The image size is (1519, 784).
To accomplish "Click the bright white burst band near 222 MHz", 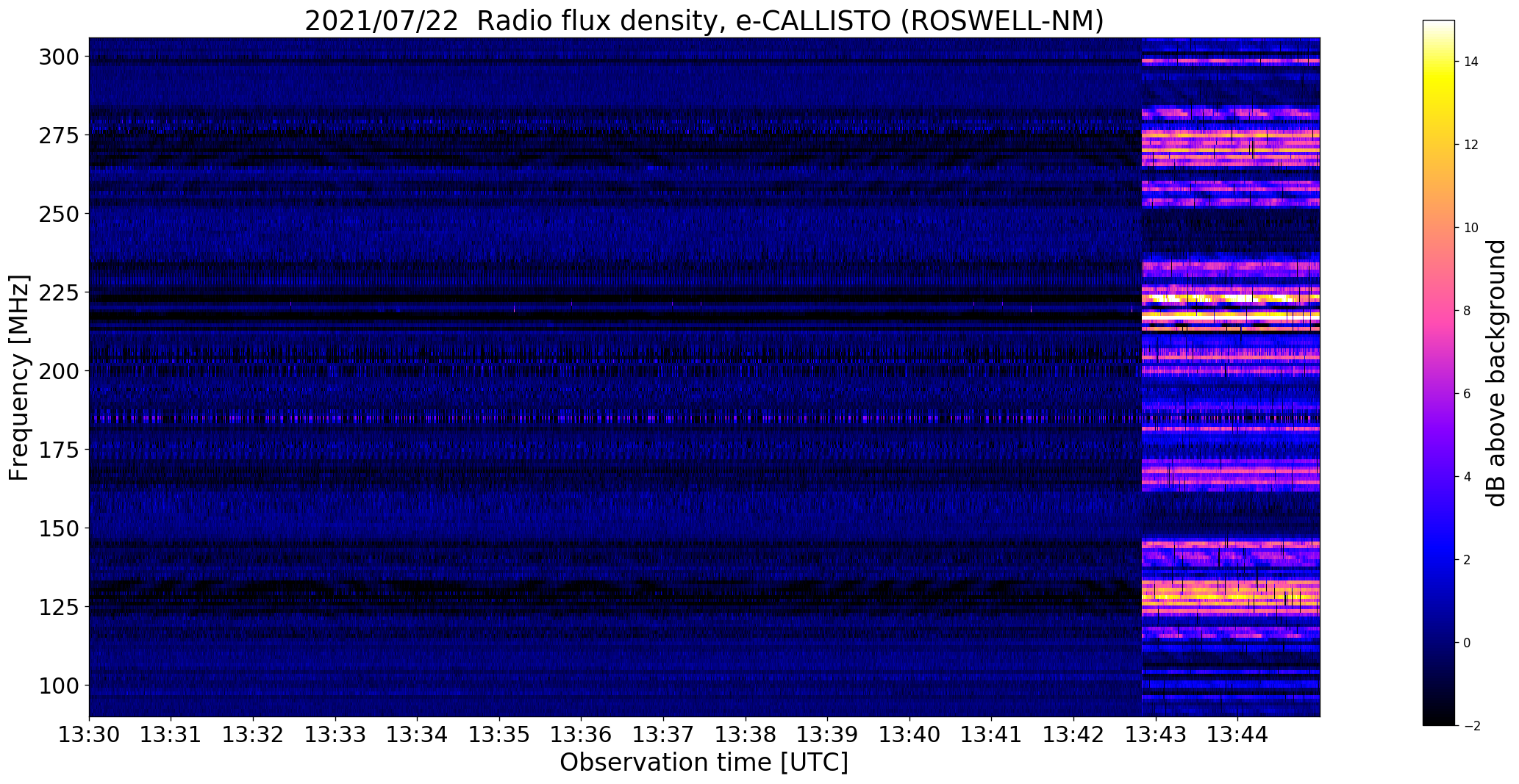I will tap(1231, 299).
